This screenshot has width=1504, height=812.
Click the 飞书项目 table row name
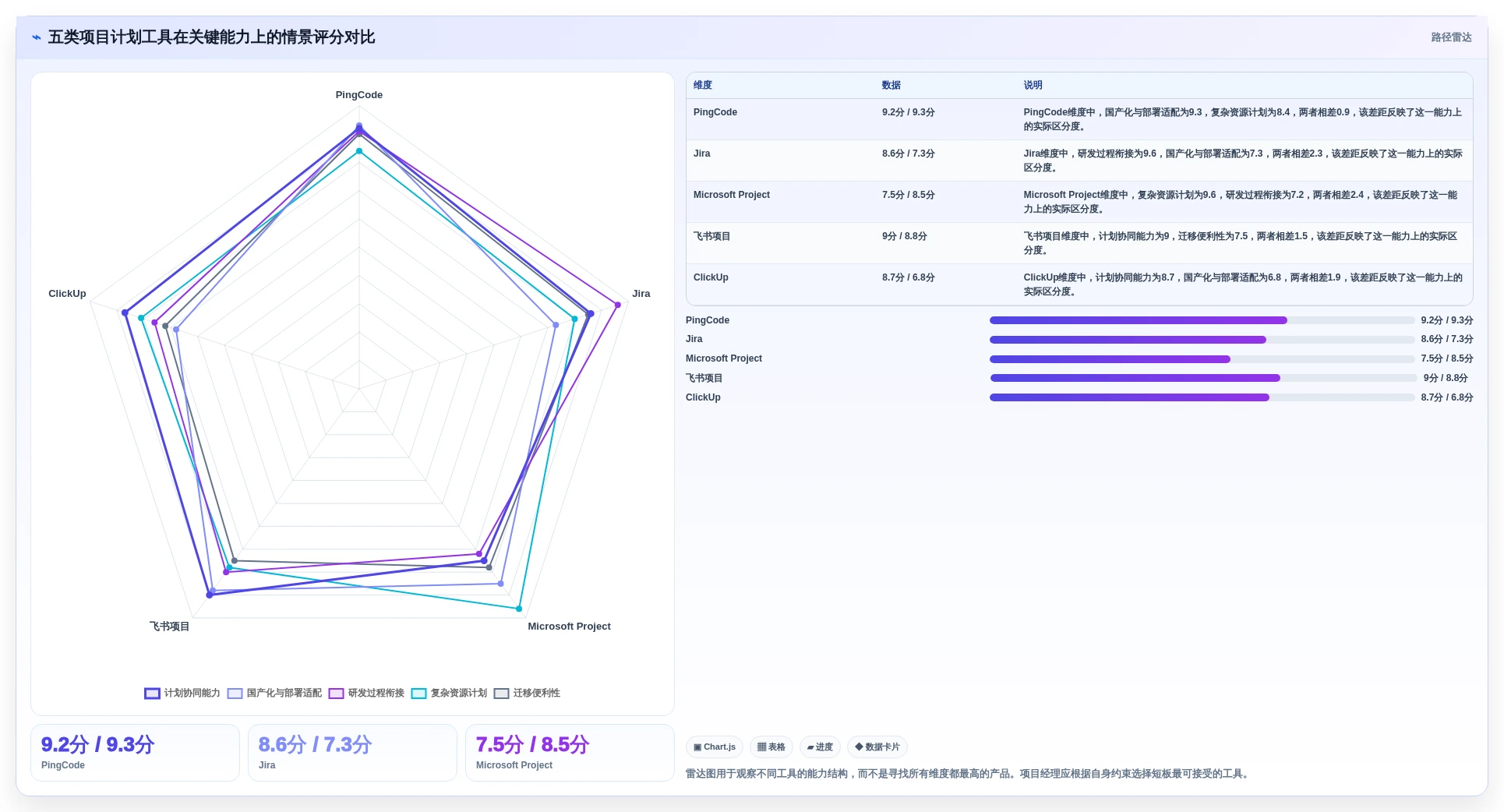pos(712,236)
